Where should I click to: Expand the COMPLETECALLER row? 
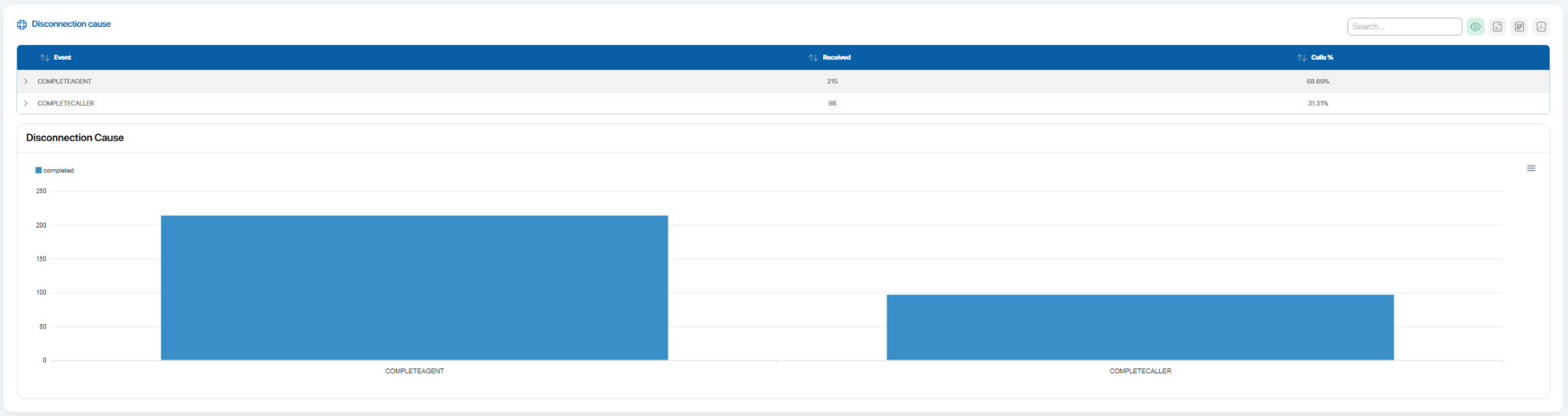click(26, 103)
